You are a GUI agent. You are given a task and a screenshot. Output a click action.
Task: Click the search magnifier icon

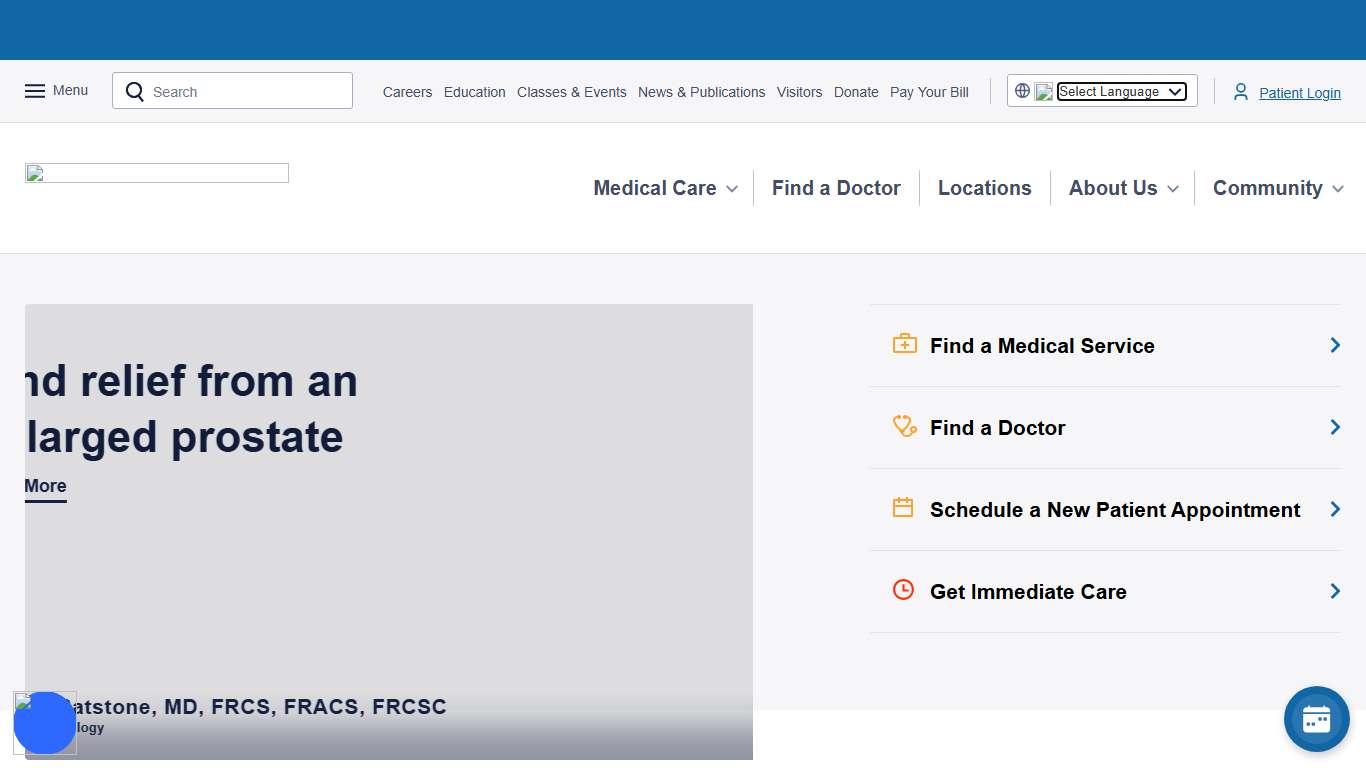point(135,91)
